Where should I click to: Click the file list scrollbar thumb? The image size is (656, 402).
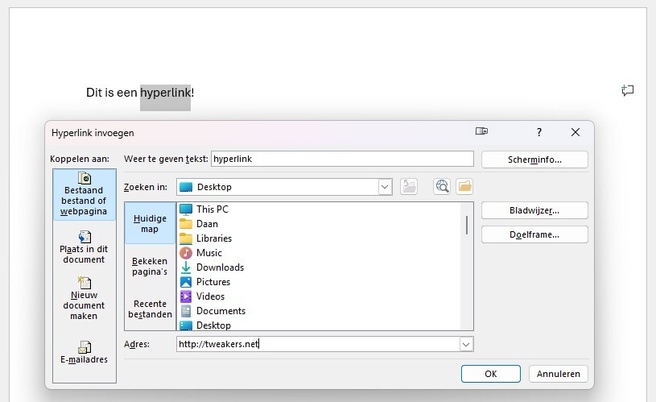pyautogui.click(x=466, y=225)
